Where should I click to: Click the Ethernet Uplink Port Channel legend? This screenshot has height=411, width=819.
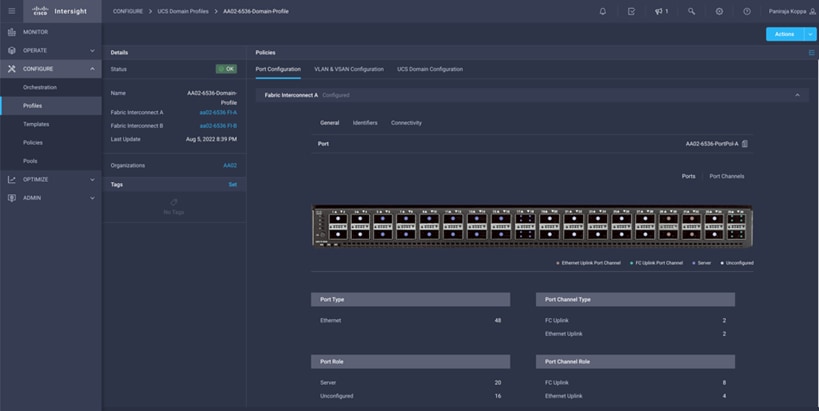(x=589, y=263)
